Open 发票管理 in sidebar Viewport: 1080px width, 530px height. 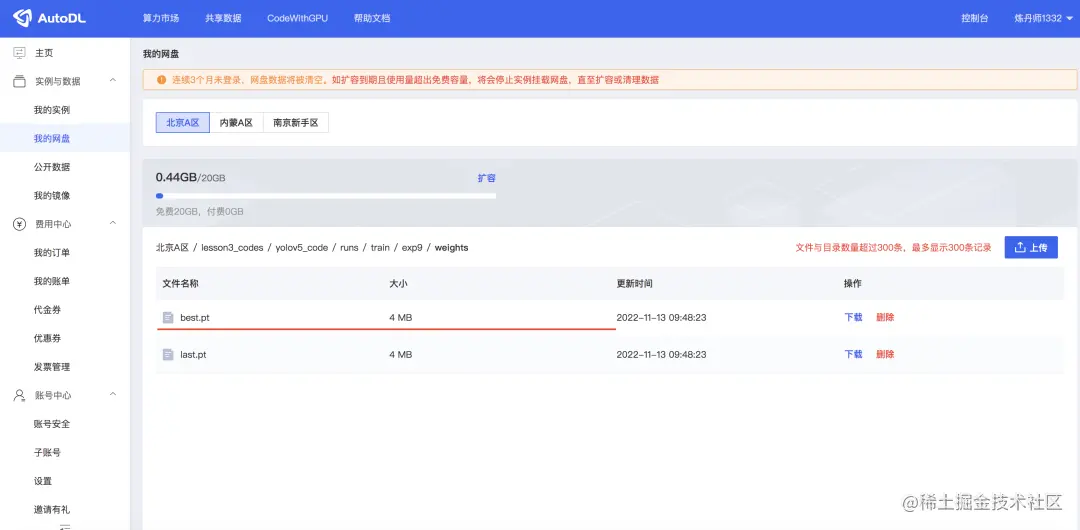(52, 367)
